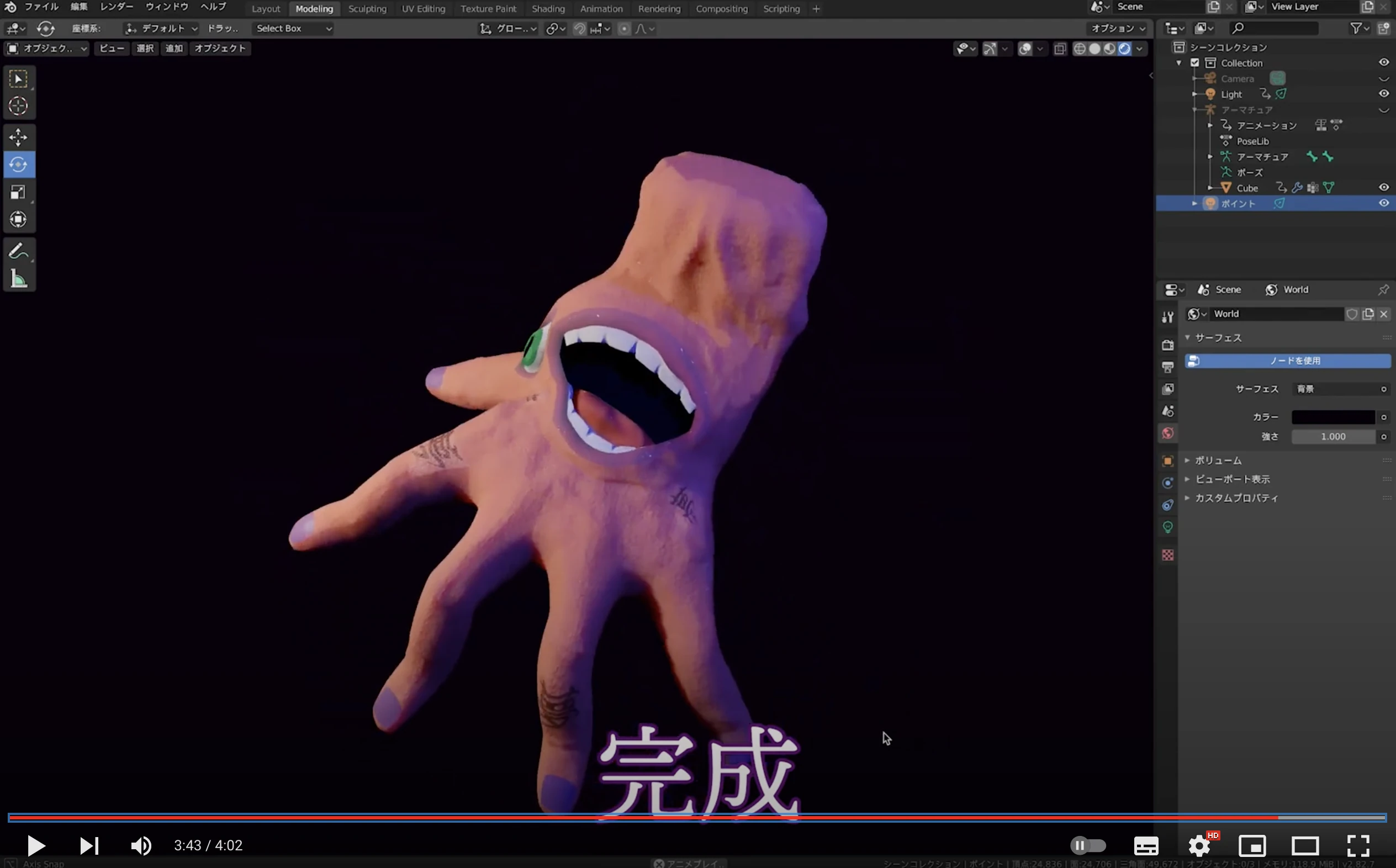Open the Render Properties tab
The height and width of the screenshot is (868, 1396).
click(x=1168, y=345)
